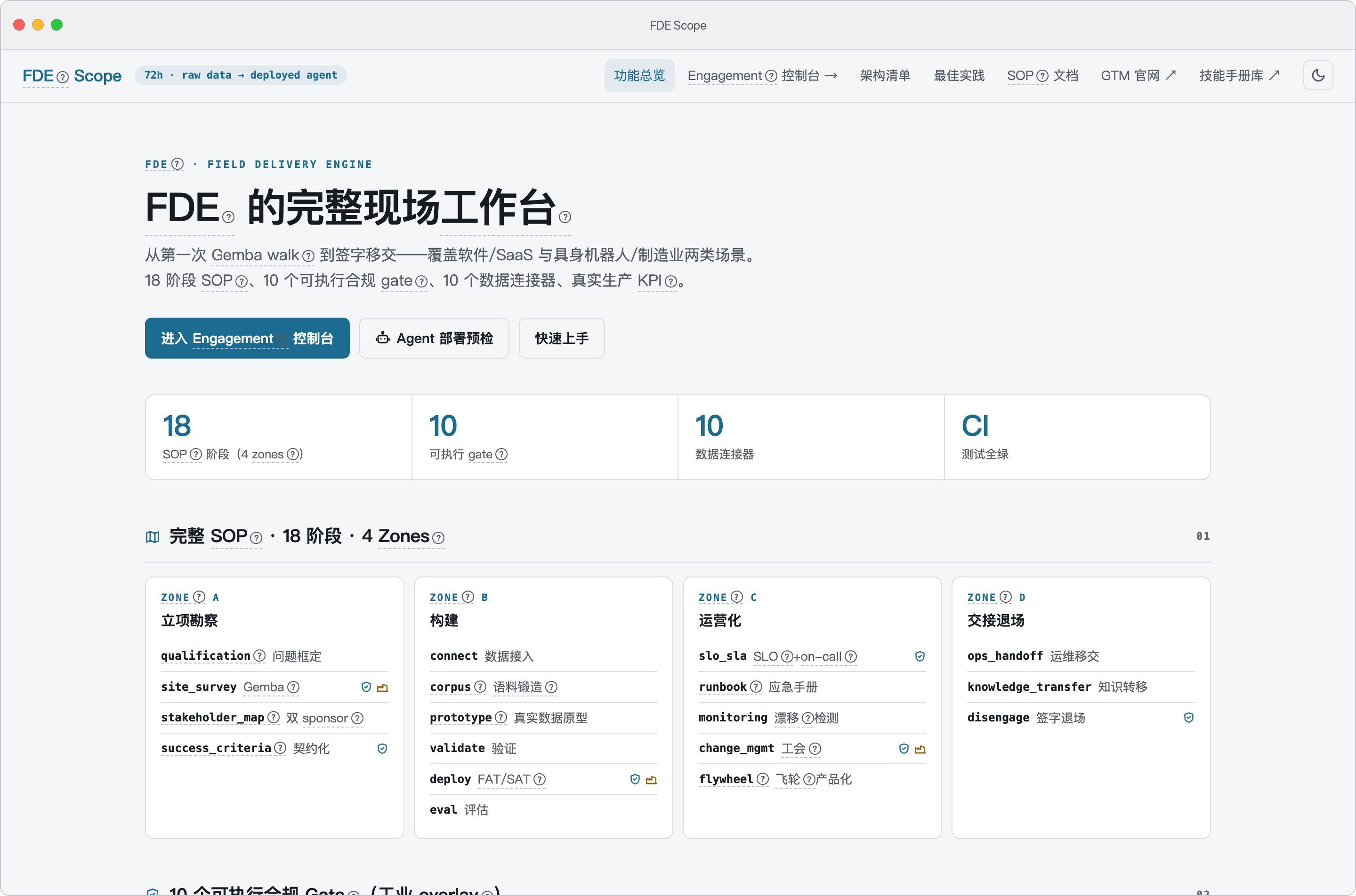Click the factory icon in site_survey row

(x=382, y=688)
